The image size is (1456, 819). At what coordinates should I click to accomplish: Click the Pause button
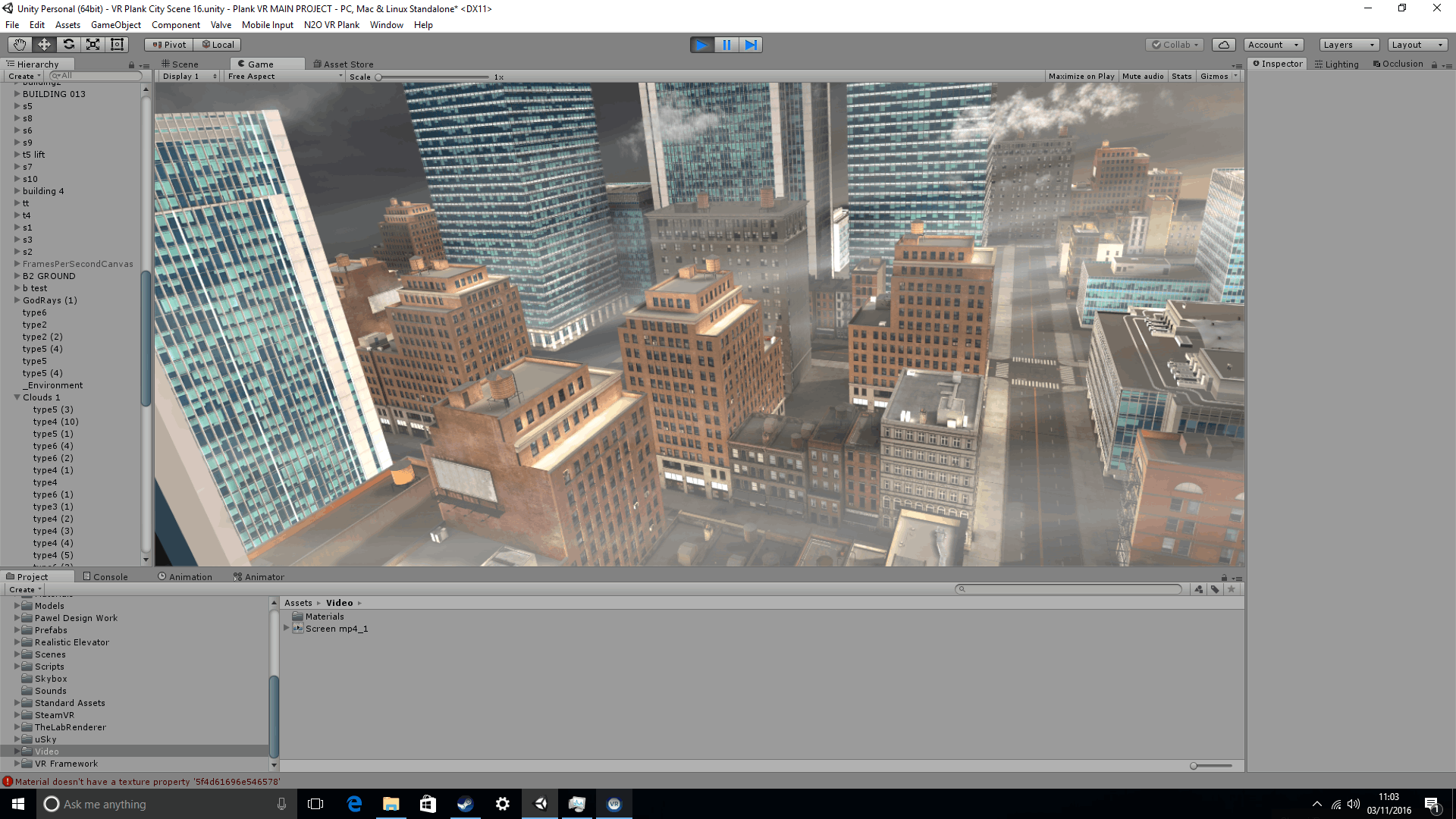(726, 45)
